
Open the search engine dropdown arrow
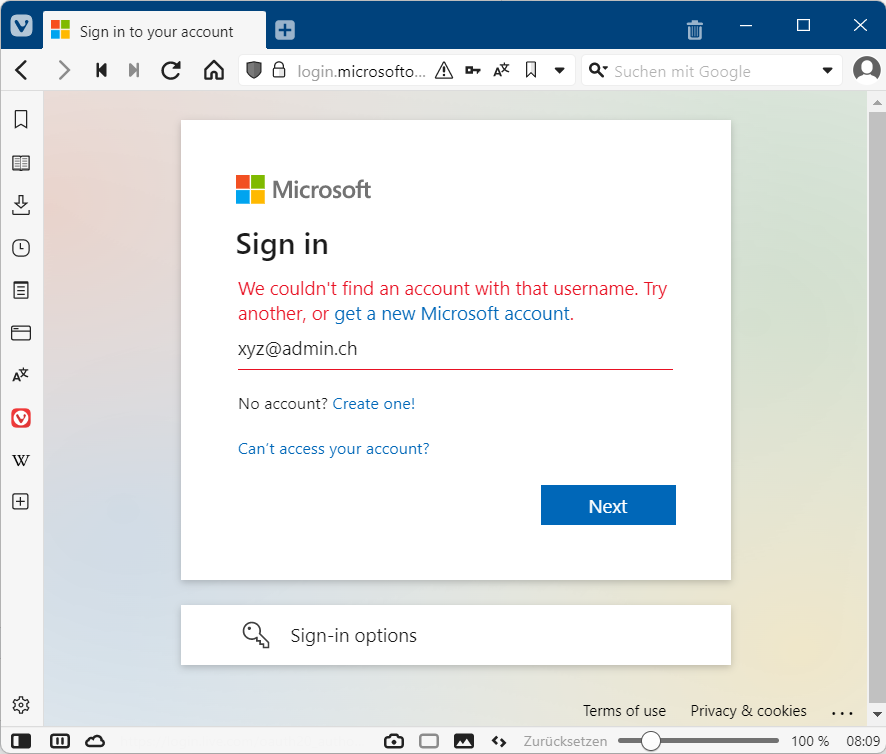point(827,71)
